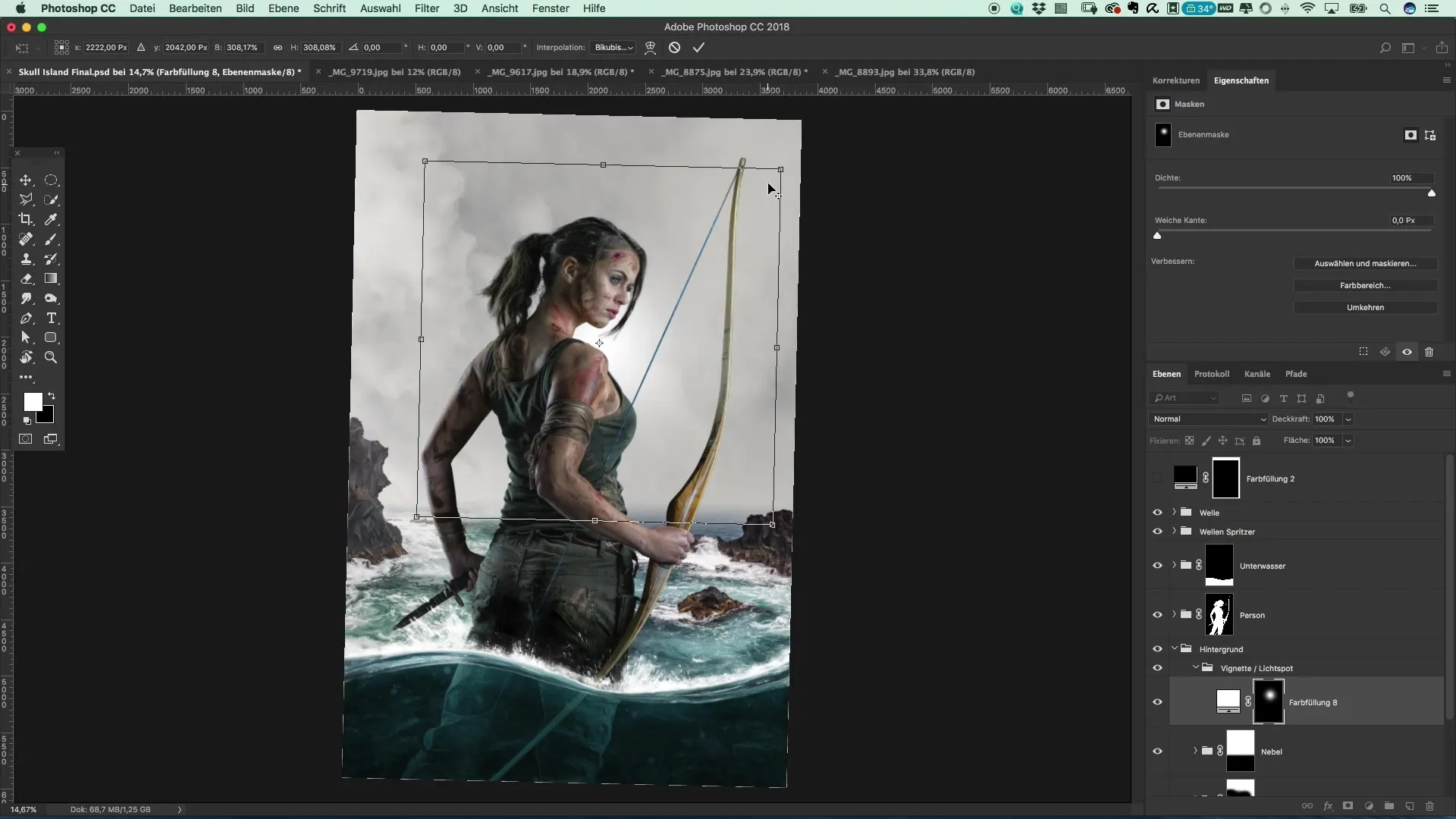Screen dimensions: 1456x819
Task: Click the Umkehren button
Action: (x=1365, y=308)
